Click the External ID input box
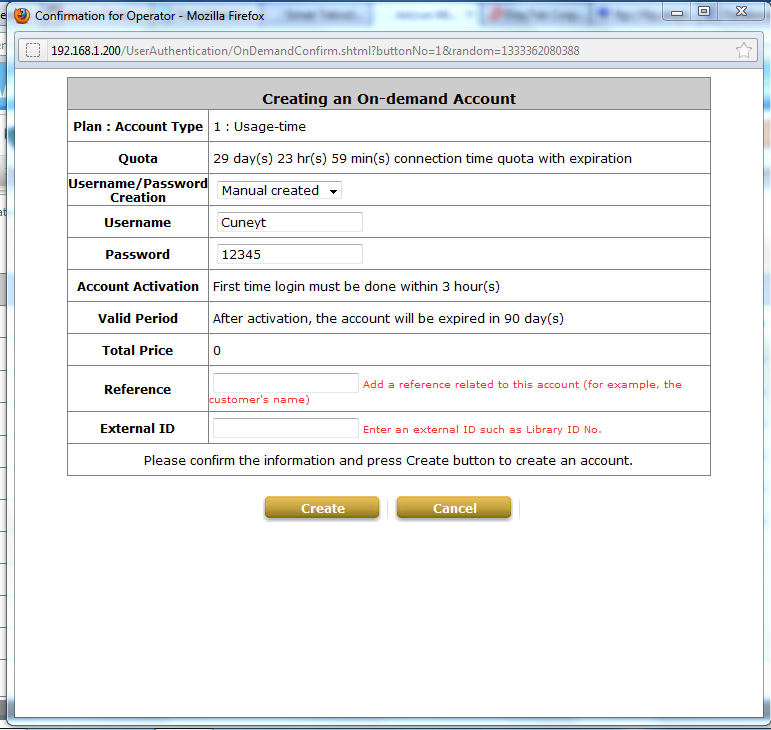 [x=285, y=428]
